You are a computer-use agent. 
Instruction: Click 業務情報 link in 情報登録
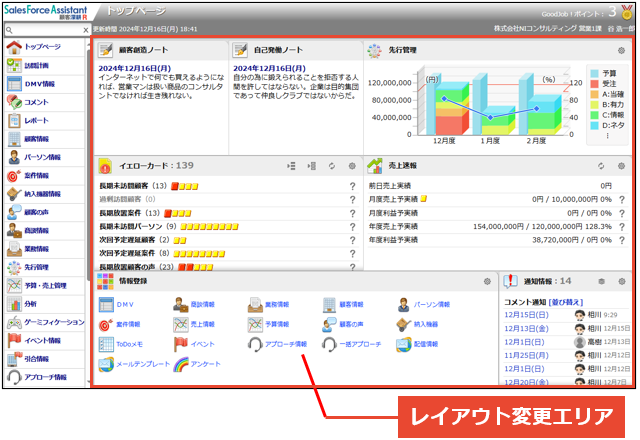[277, 304]
